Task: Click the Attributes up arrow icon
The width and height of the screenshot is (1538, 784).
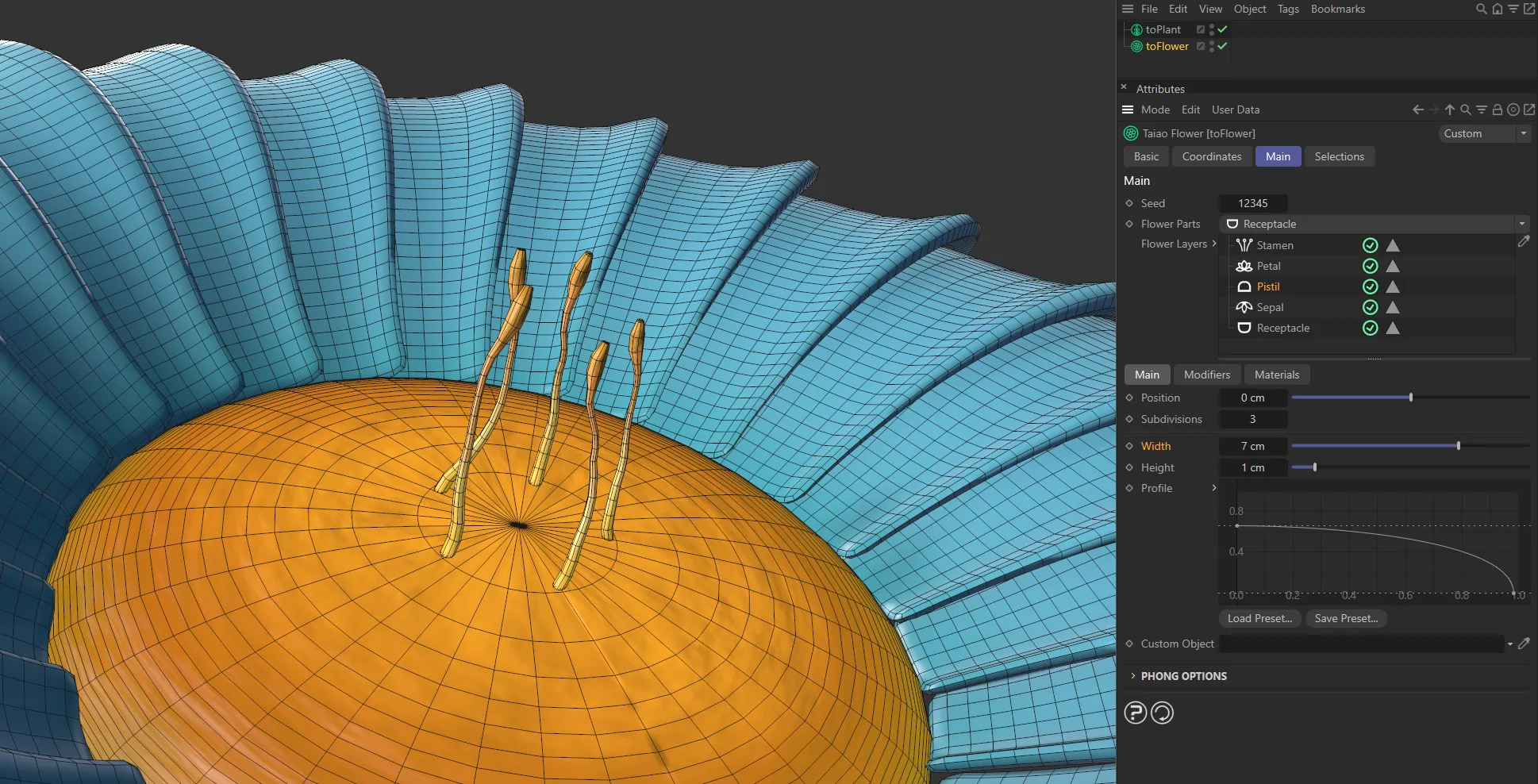Action: [1450, 110]
